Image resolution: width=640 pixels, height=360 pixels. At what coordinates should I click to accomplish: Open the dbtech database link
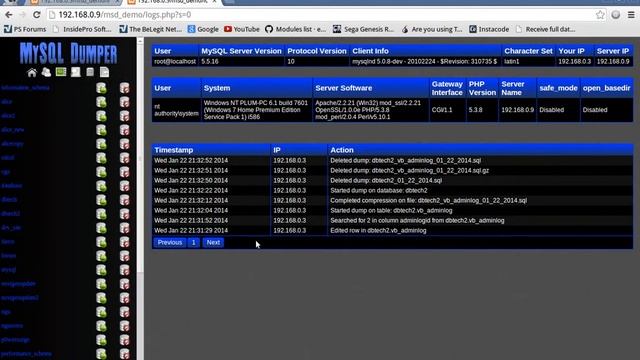[9, 200]
